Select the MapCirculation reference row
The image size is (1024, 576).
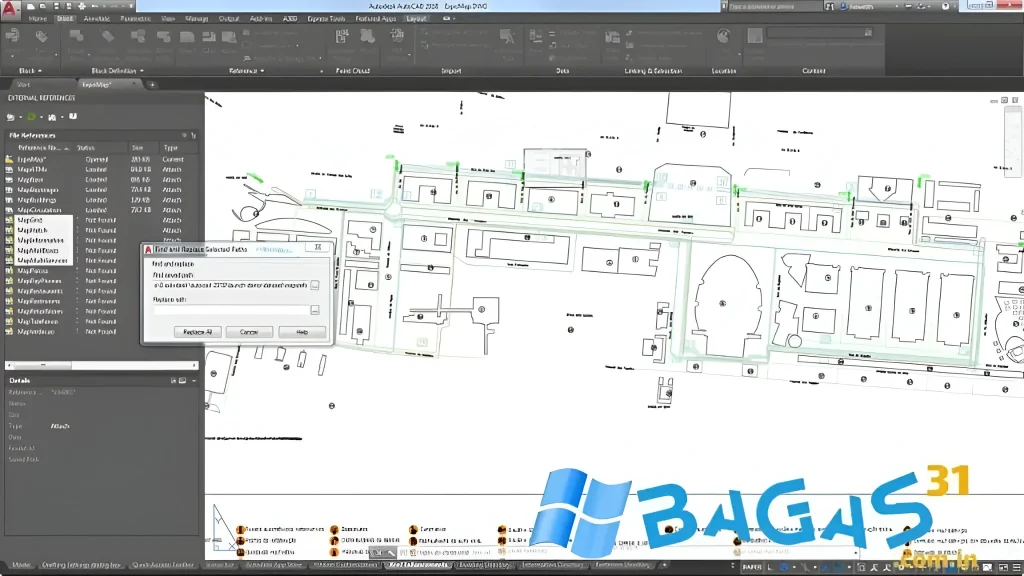pos(101,210)
